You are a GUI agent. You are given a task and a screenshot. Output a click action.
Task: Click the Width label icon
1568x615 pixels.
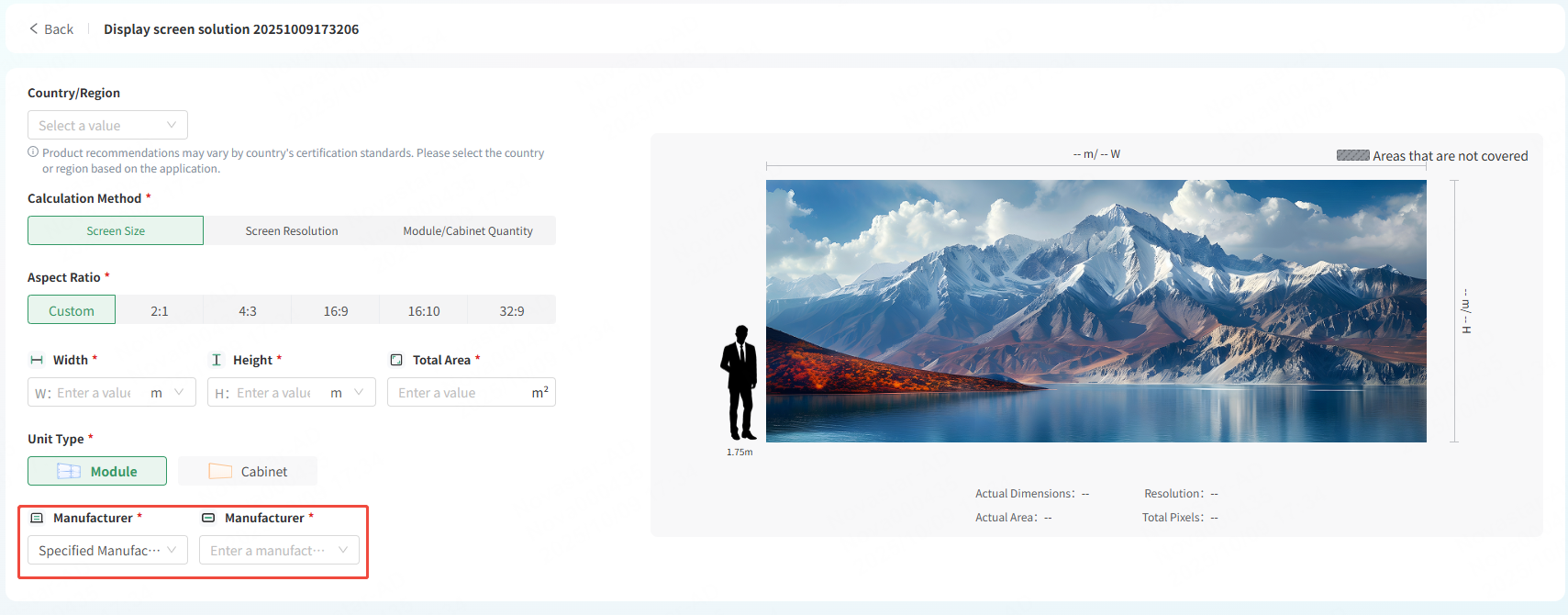tap(37, 360)
